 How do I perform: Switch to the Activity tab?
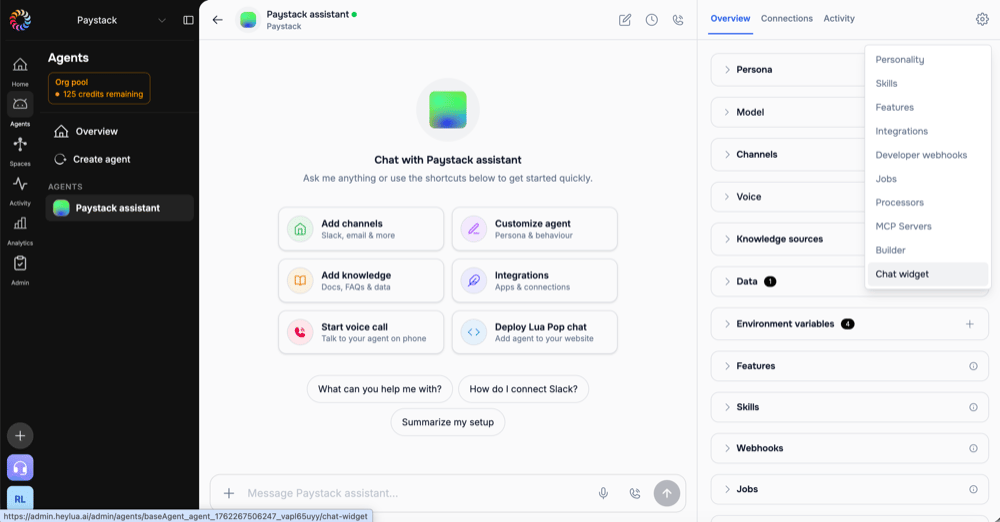(839, 19)
